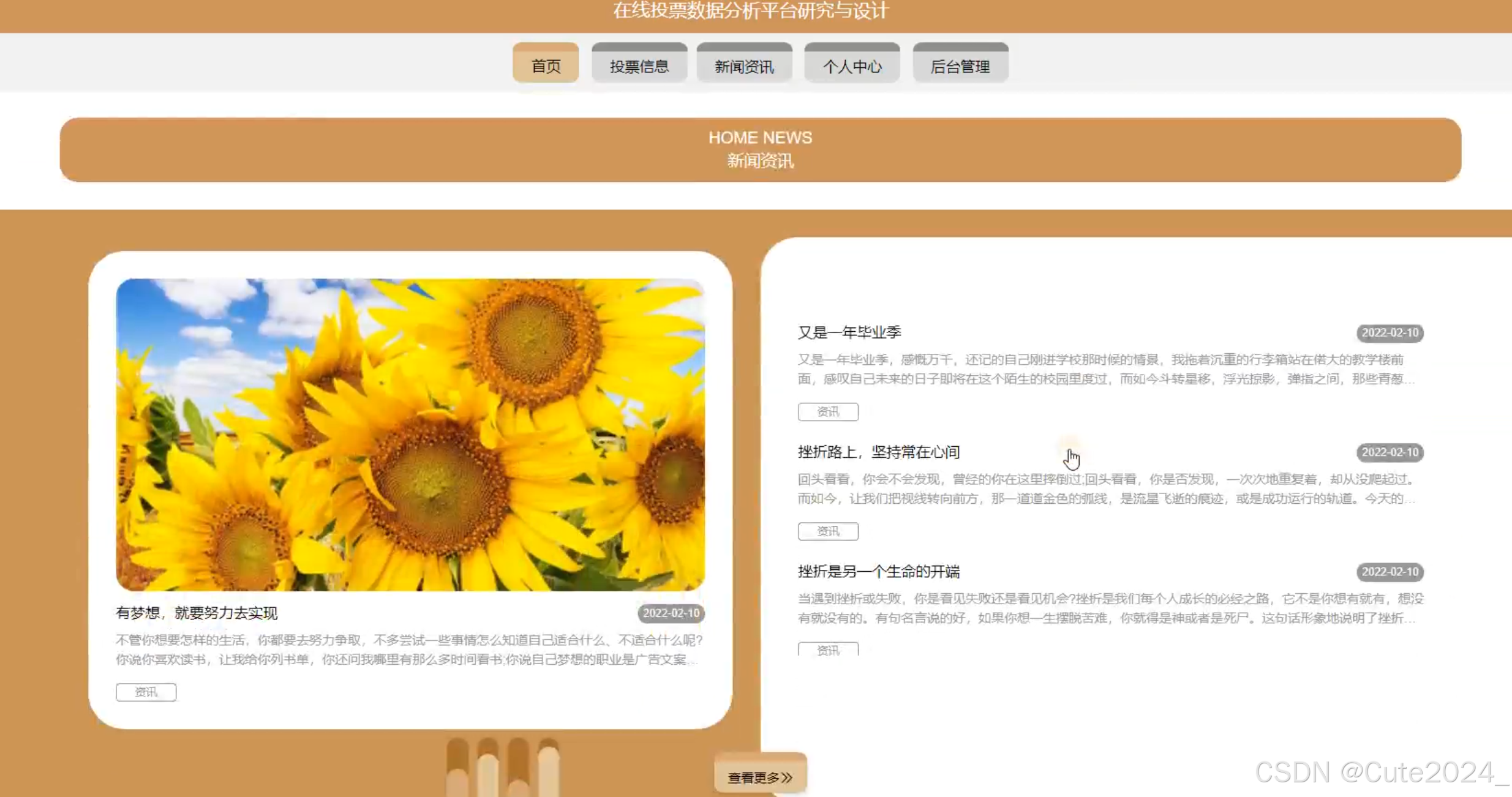This screenshot has height=797, width=1512.
Task: Click 资讯 tag under 又是一年毕业季
Action: (x=827, y=411)
